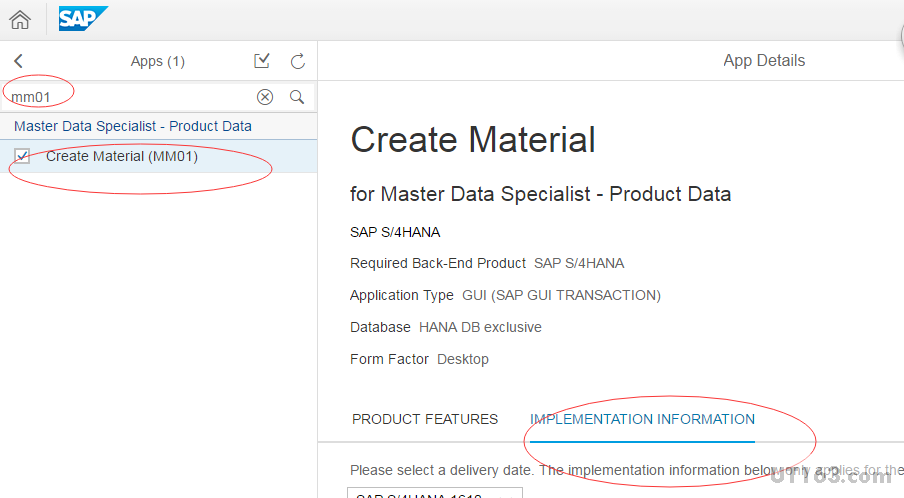Open the delivery date dropdown
The height and width of the screenshot is (498, 904).
click(x=435, y=493)
